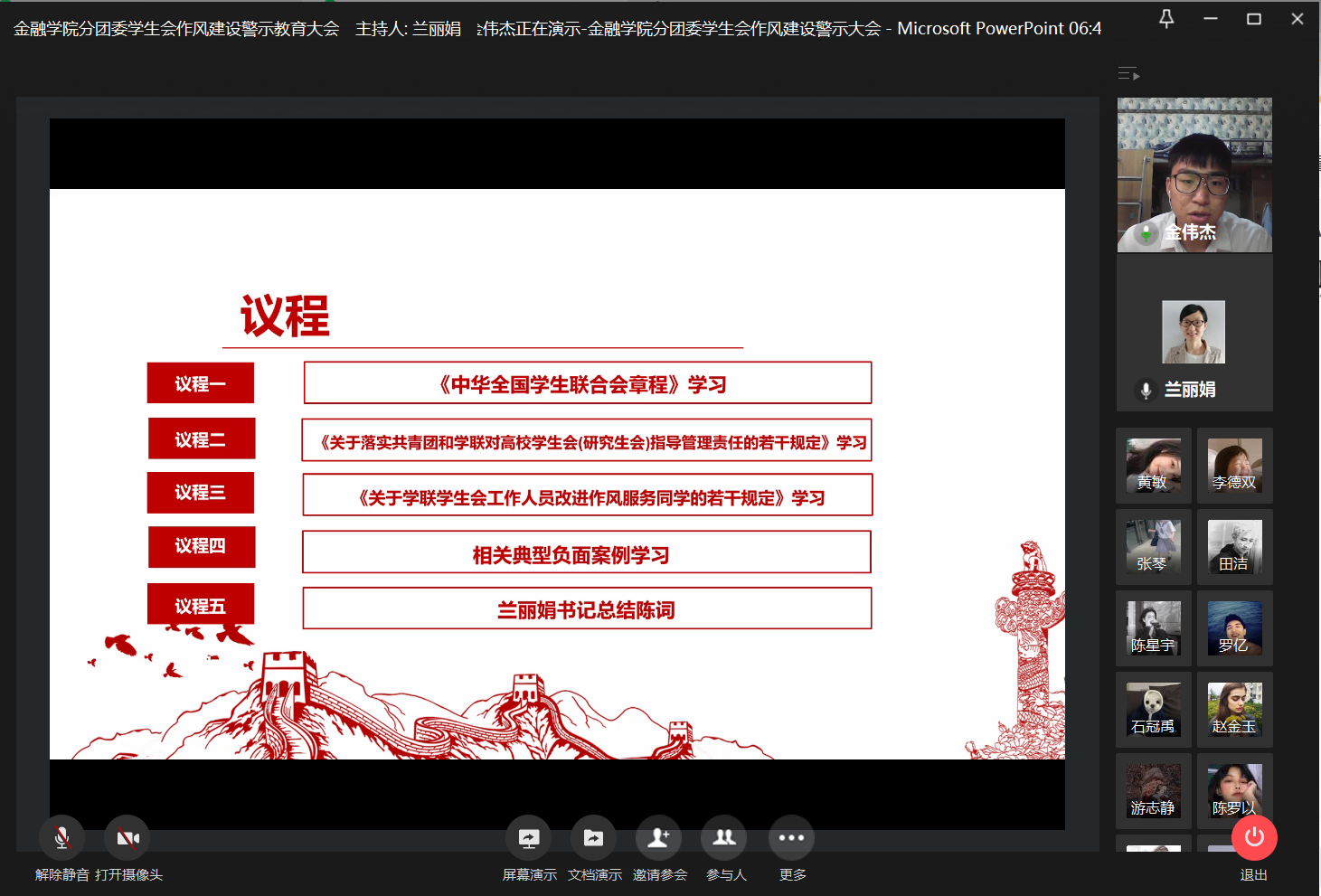Screen dimensions: 1321x896
Task: Start screen sharing with 屏幕演示
Action: click(x=529, y=838)
